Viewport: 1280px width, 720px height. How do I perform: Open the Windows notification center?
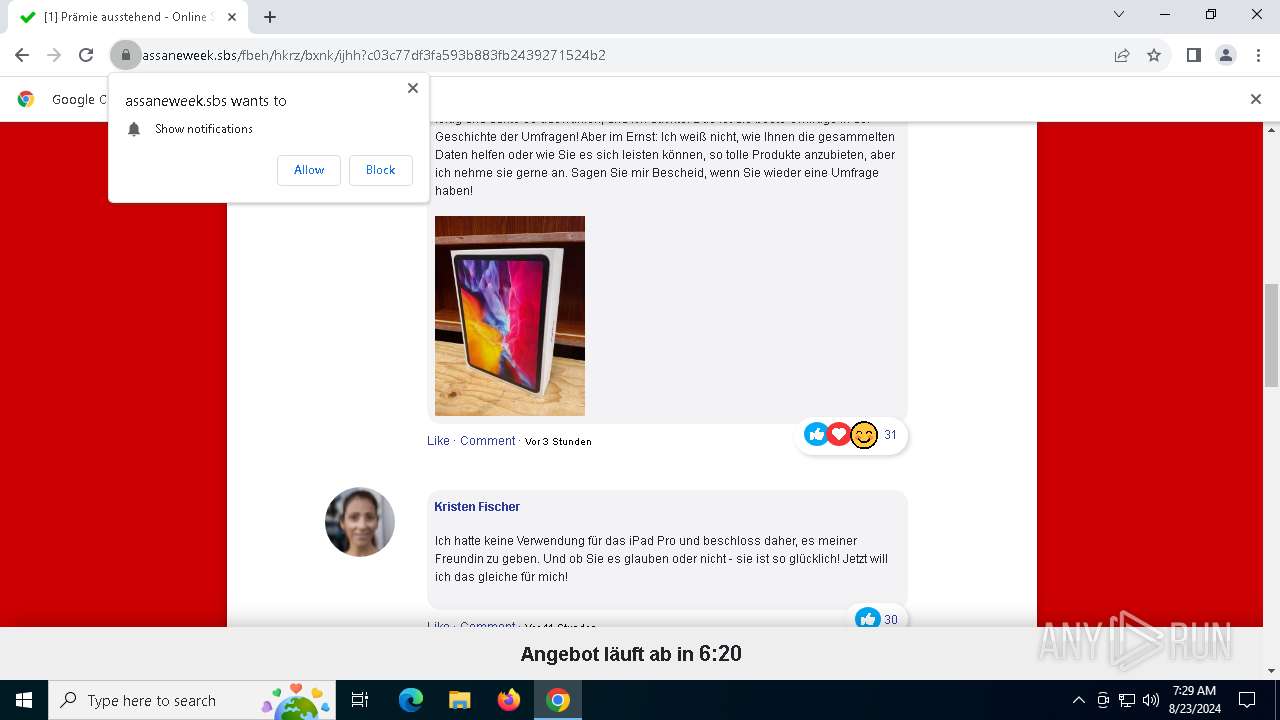[x=1247, y=700]
